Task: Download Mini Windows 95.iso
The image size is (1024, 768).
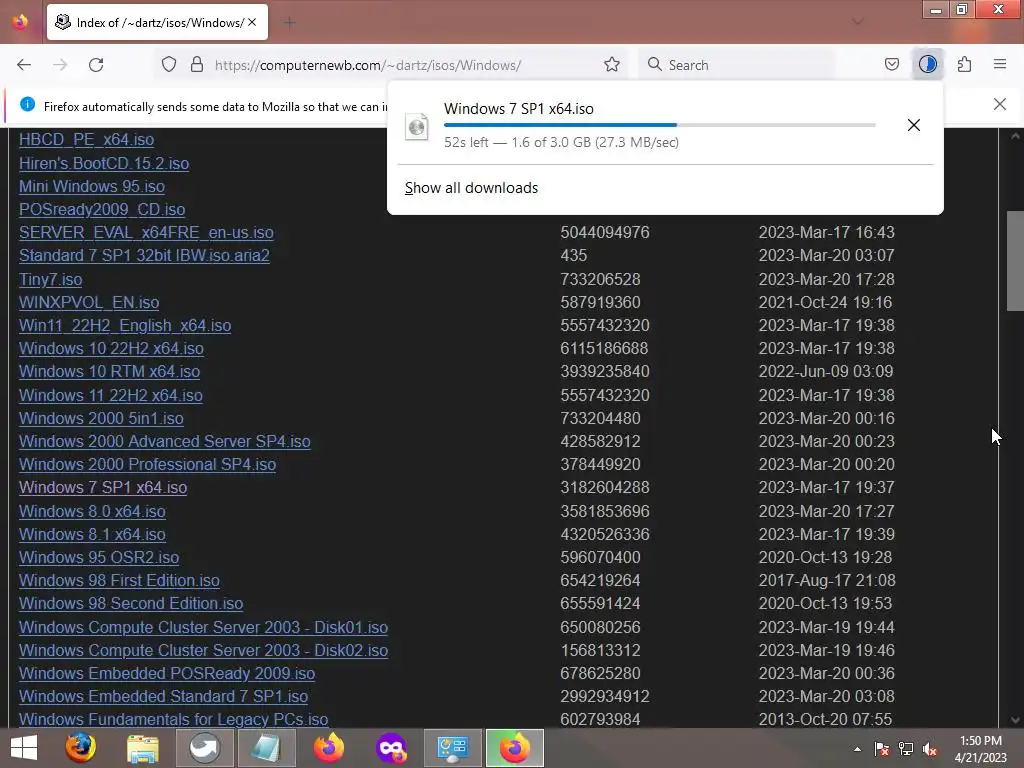Action: (x=91, y=187)
